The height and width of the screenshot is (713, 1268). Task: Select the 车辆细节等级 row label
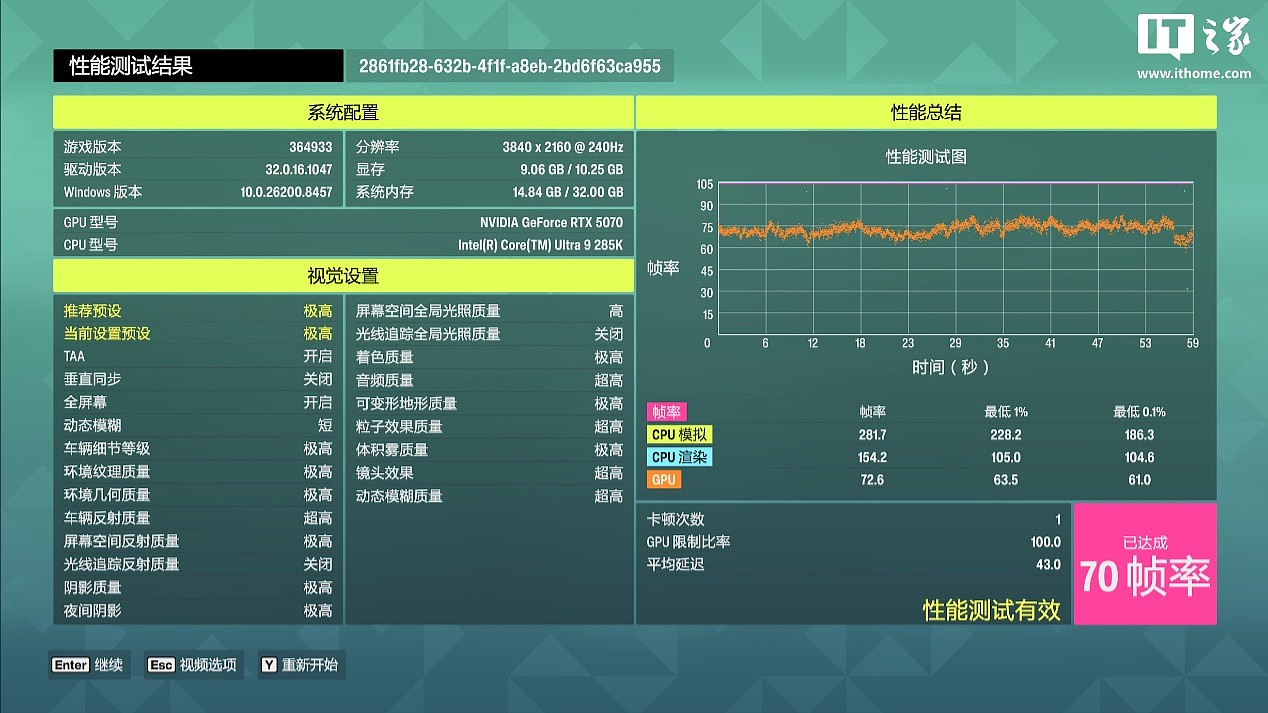(x=107, y=449)
